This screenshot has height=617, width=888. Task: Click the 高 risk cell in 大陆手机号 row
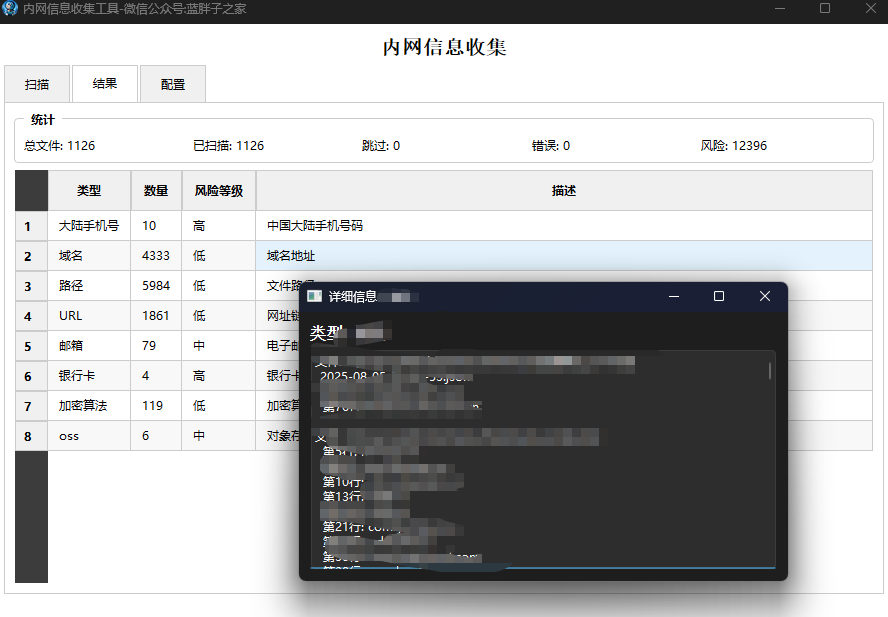(219, 225)
